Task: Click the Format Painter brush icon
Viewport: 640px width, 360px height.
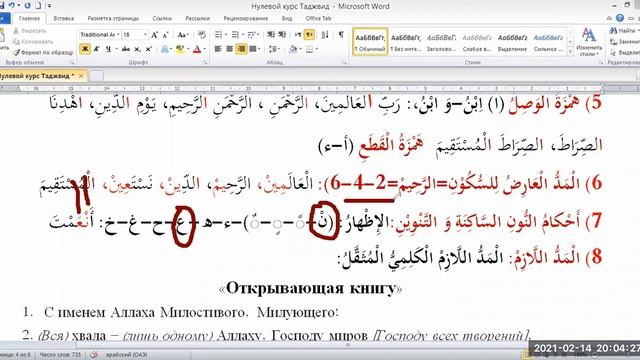Action: point(16,52)
